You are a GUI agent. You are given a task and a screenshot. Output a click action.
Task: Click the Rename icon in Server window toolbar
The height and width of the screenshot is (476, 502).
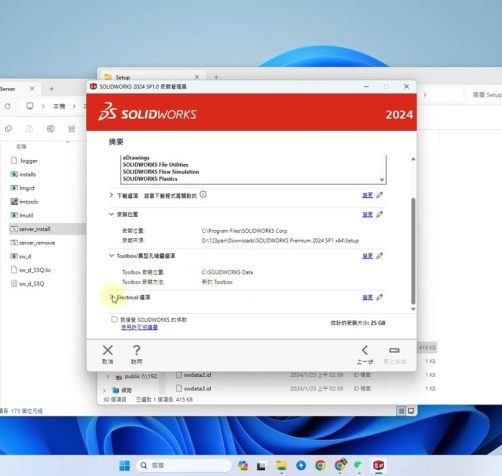51,129
